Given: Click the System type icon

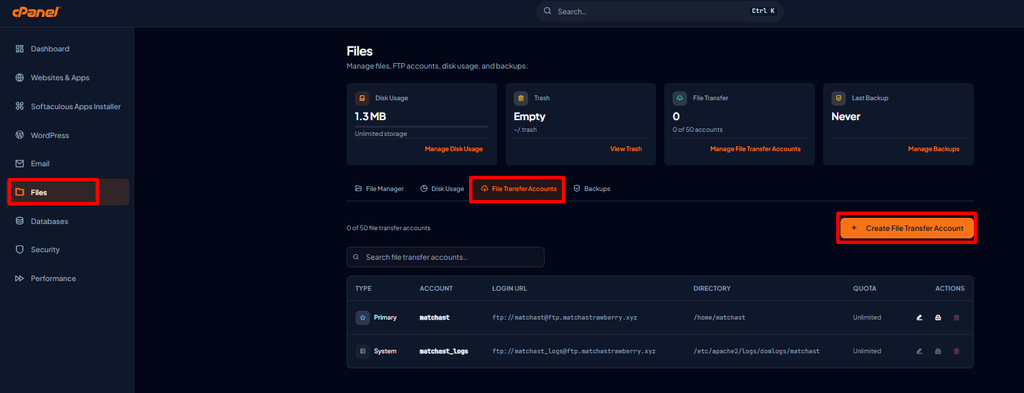Looking at the screenshot, I should pyautogui.click(x=362, y=351).
